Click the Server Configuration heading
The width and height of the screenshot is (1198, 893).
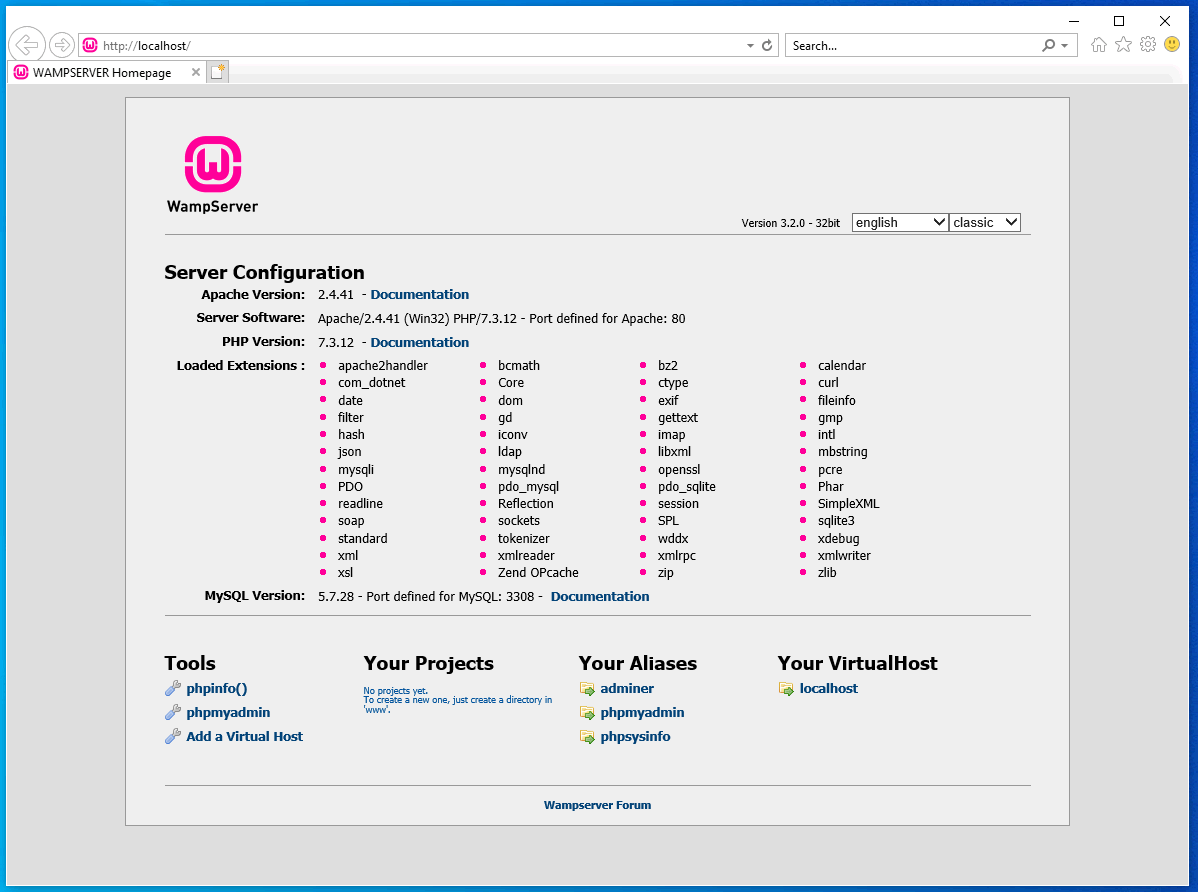point(264,272)
